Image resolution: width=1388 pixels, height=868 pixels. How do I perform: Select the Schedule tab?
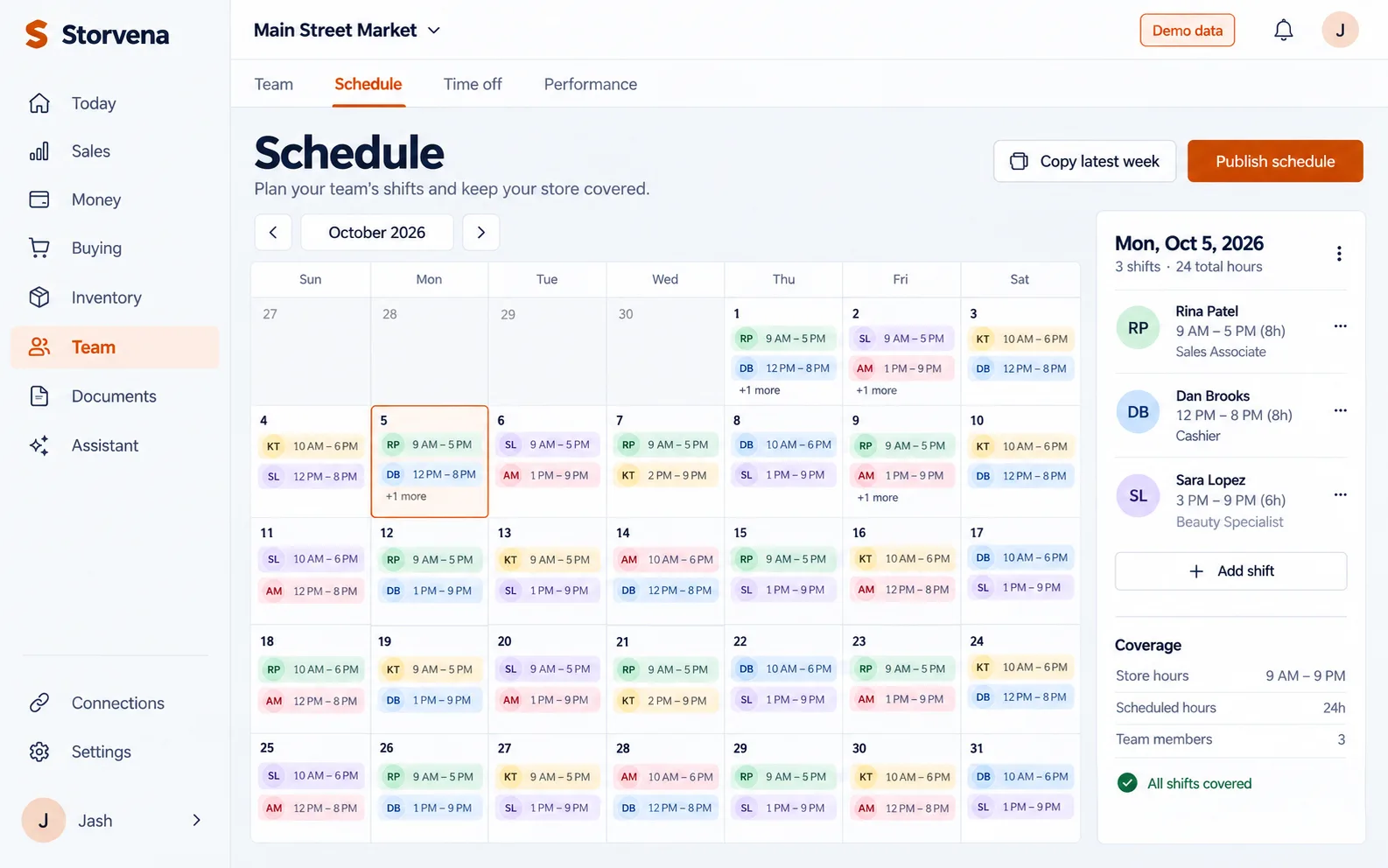point(368,84)
